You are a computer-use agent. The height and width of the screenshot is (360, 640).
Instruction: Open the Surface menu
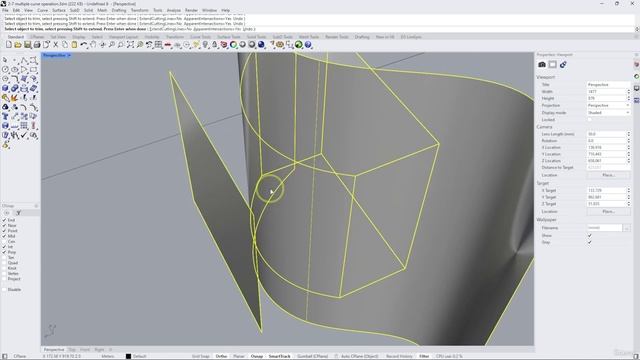click(x=58, y=10)
